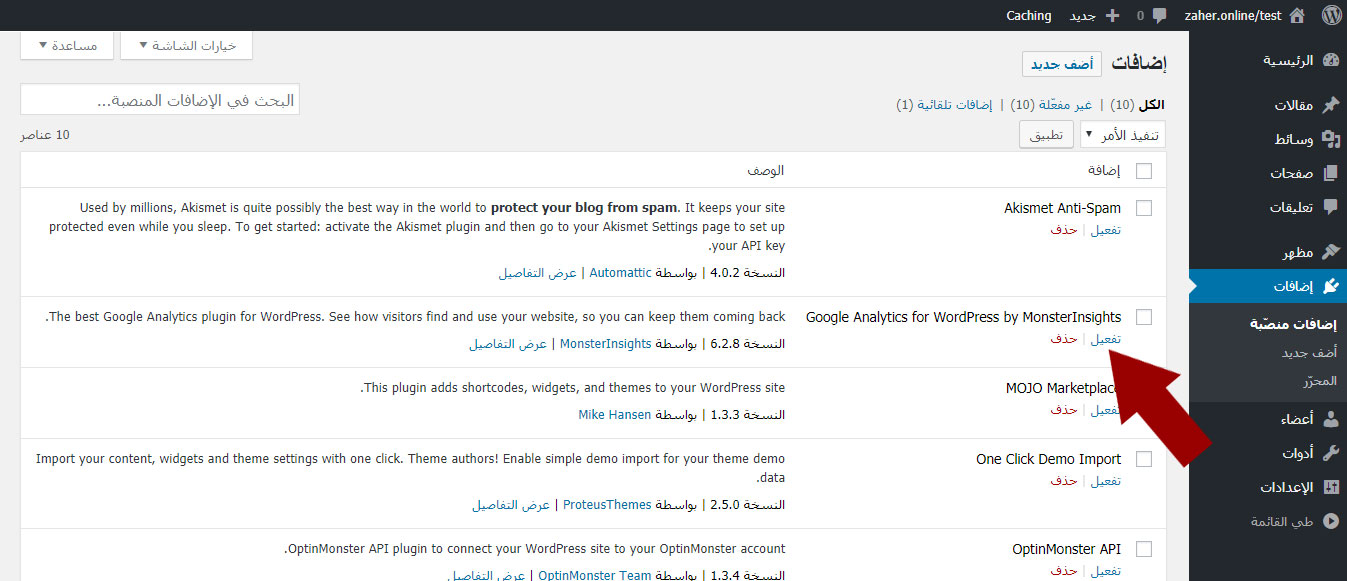The height and width of the screenshot is (581, 1347).
Task: Select the إضافات plugins sidebar item
Action: click(1268, 286)
